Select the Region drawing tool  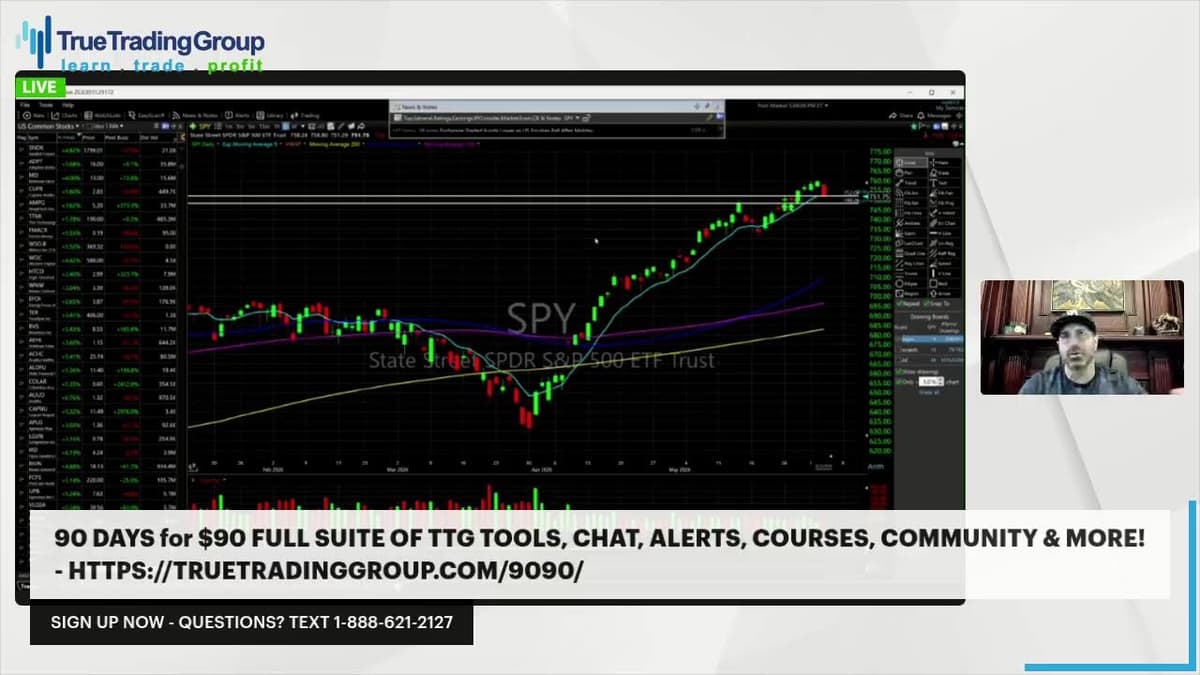click(910, 293)
